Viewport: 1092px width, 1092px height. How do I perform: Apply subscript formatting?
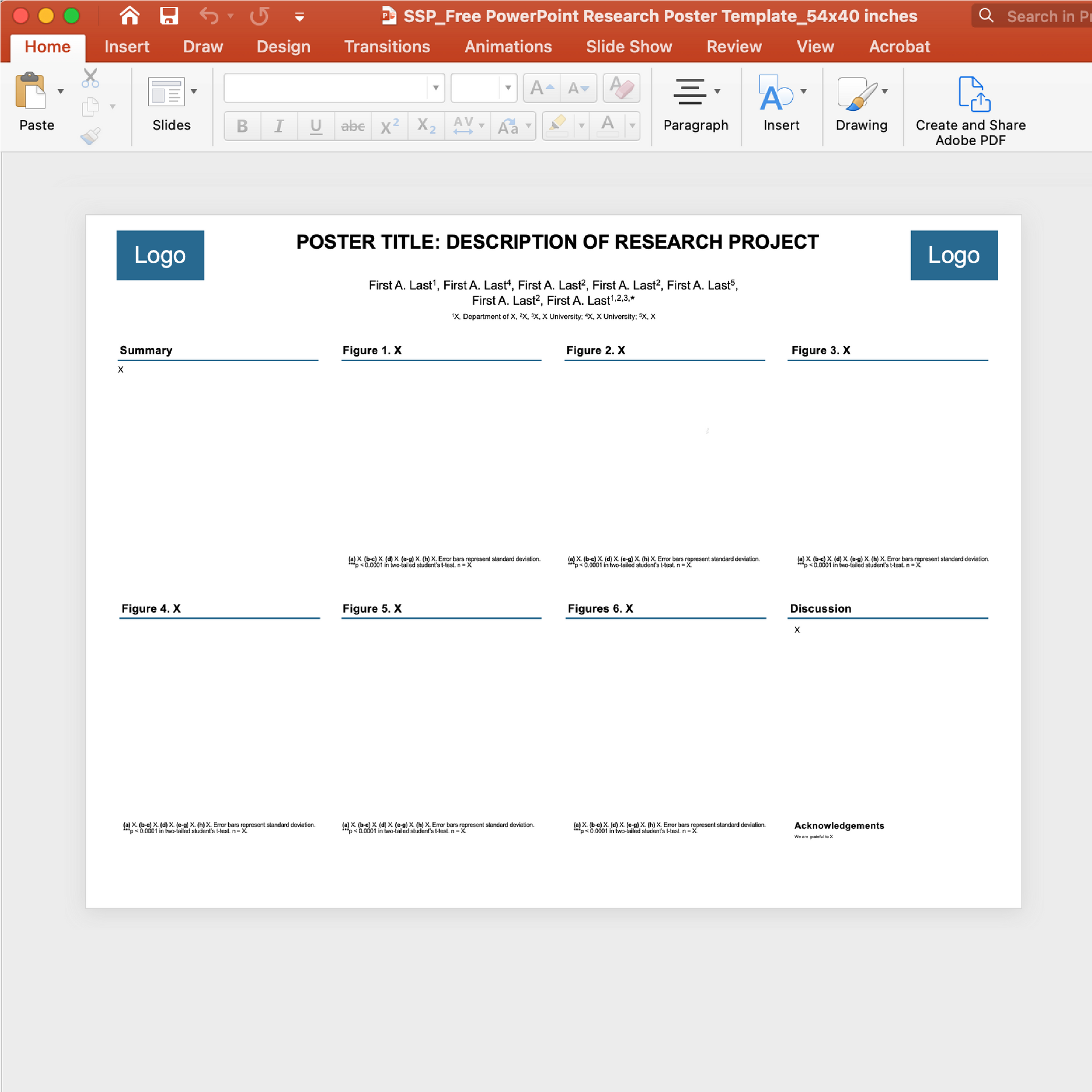click(x=425, y=126)
